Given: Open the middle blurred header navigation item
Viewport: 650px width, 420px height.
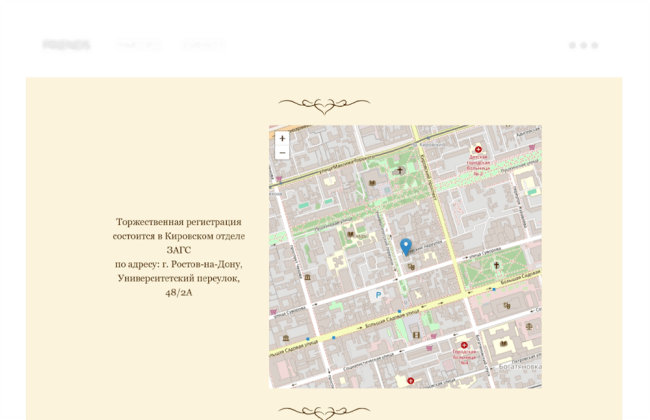Looking at the screenshot, I should tap(138, 45).
